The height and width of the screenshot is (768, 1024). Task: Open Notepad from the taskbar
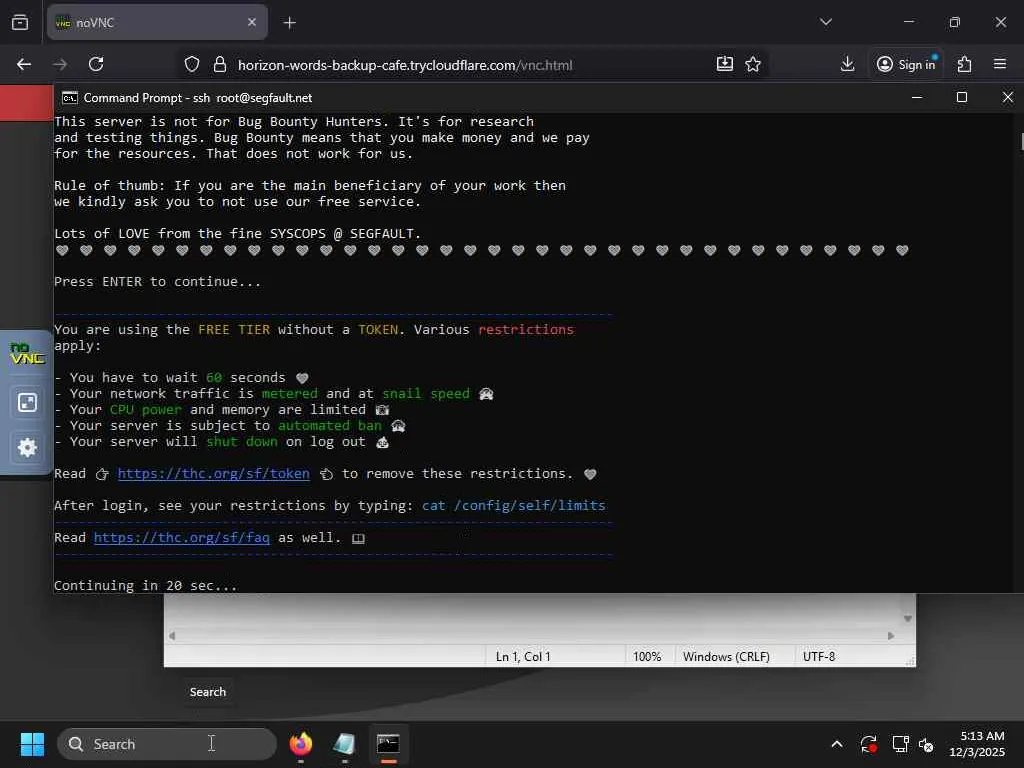pos(344,744)
